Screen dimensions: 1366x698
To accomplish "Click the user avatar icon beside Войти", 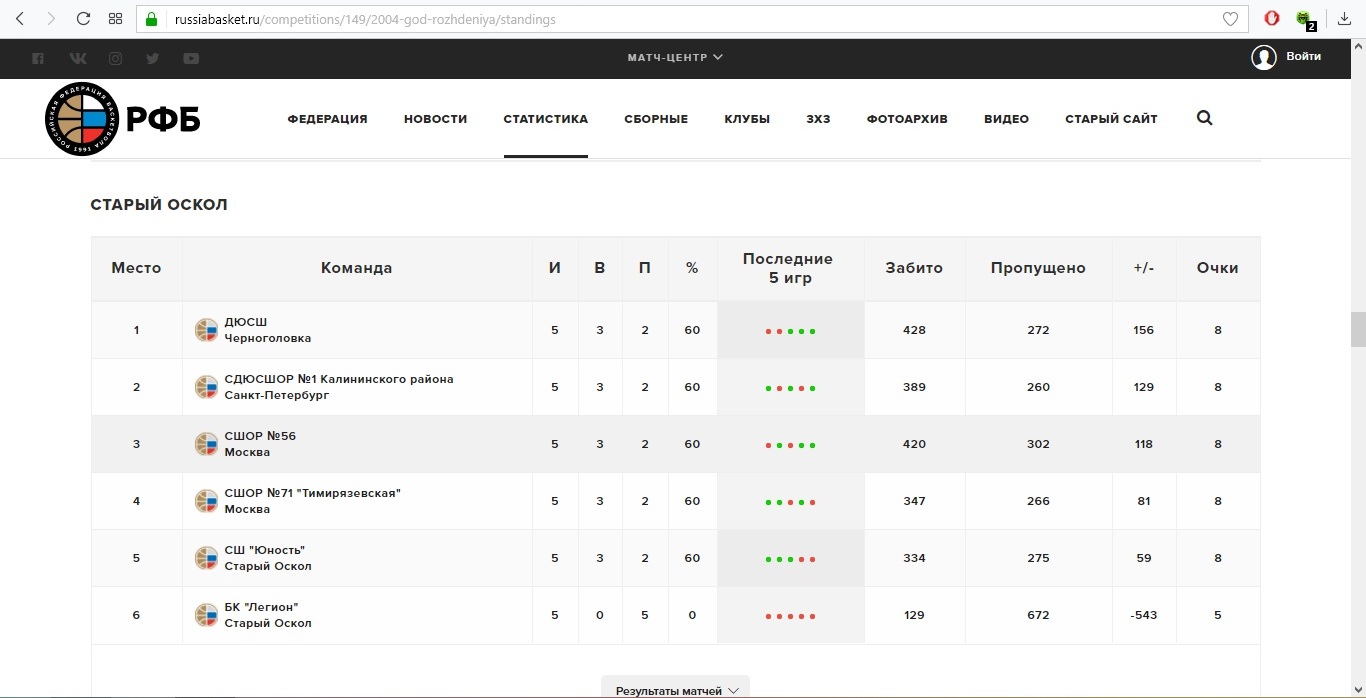I will (1264, 57).
